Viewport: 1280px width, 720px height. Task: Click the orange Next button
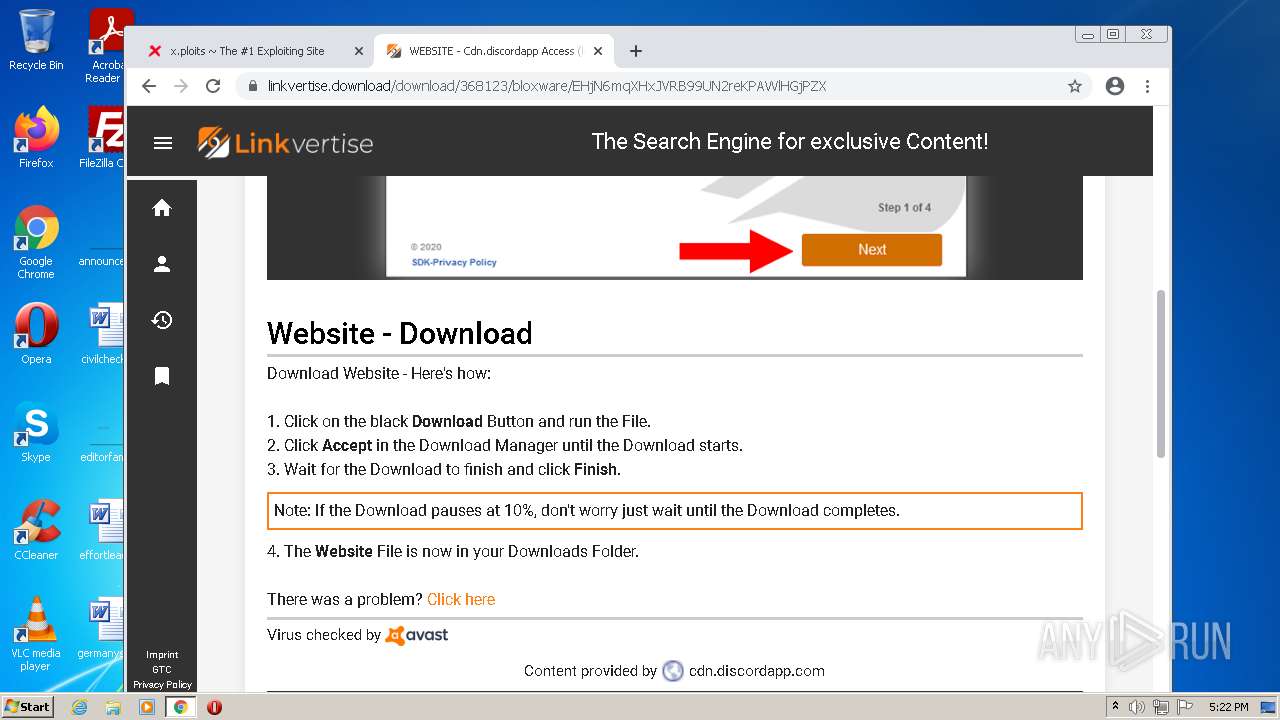point(871,250)
